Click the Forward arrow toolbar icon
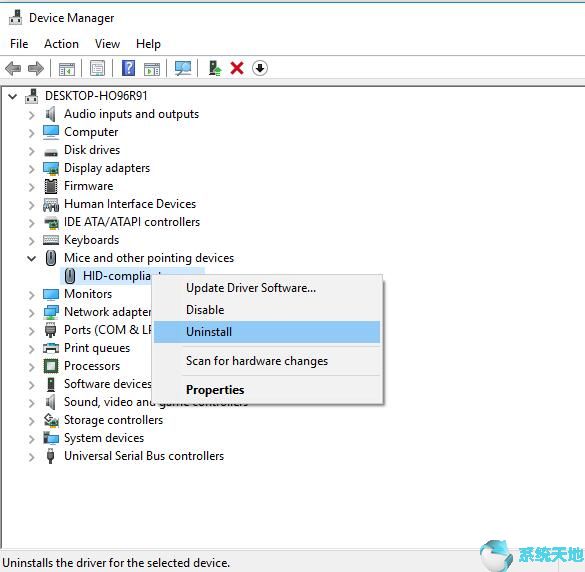 point(36,68)
